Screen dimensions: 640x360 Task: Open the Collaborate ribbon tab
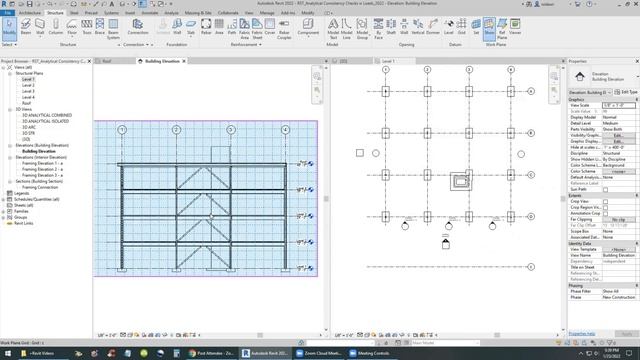point(228,13)
